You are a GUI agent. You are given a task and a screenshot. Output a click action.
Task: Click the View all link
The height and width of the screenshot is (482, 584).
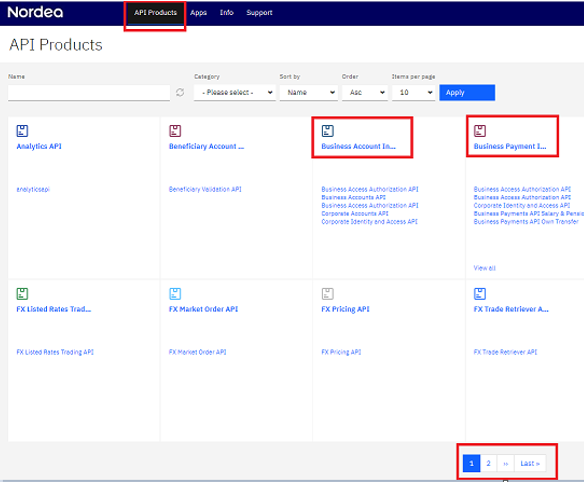click(485, 268)
